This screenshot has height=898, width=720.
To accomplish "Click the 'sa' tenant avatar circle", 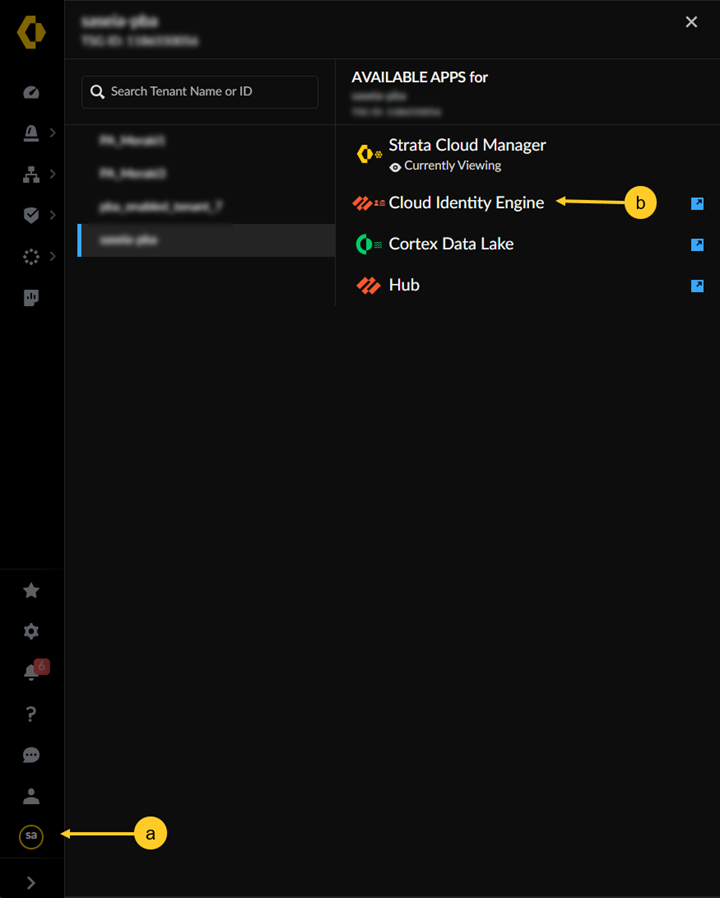I will [x=31, y=835].
